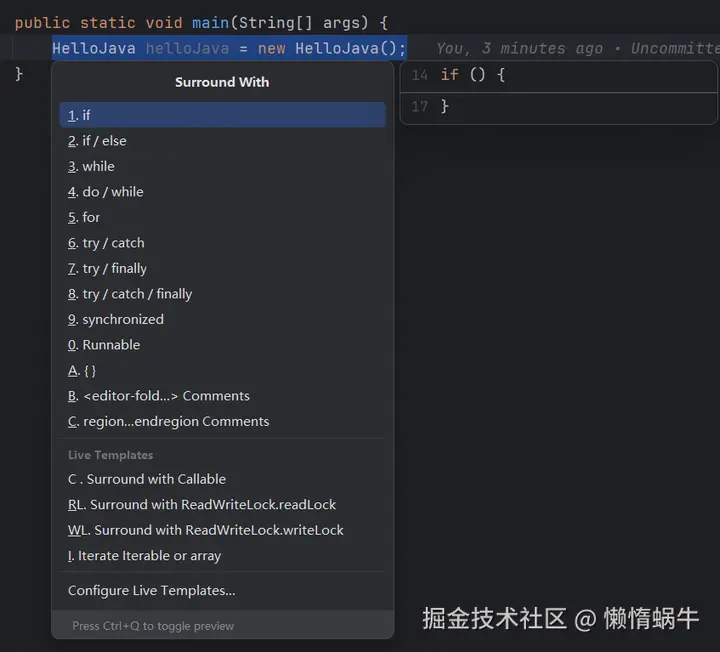Click 'main' method name in editor

pyautogui.click(x=210, y=22)
